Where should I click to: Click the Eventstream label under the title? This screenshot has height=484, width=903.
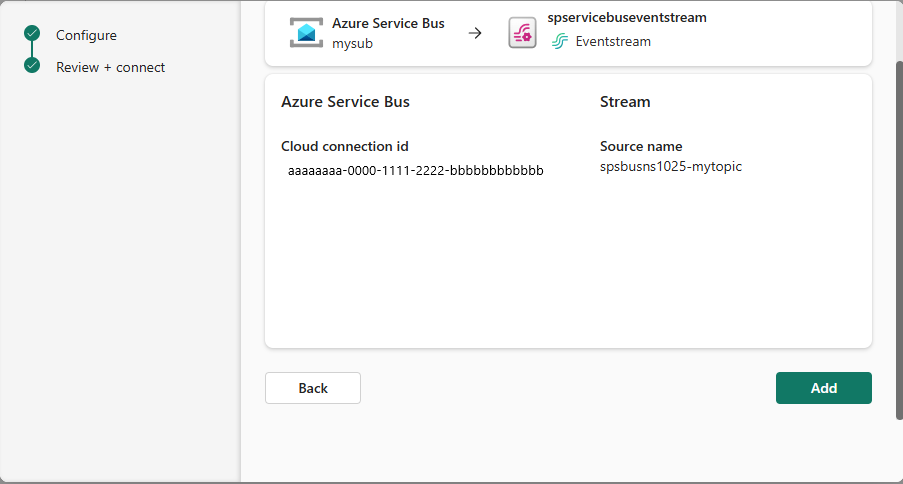pos(613,42)
